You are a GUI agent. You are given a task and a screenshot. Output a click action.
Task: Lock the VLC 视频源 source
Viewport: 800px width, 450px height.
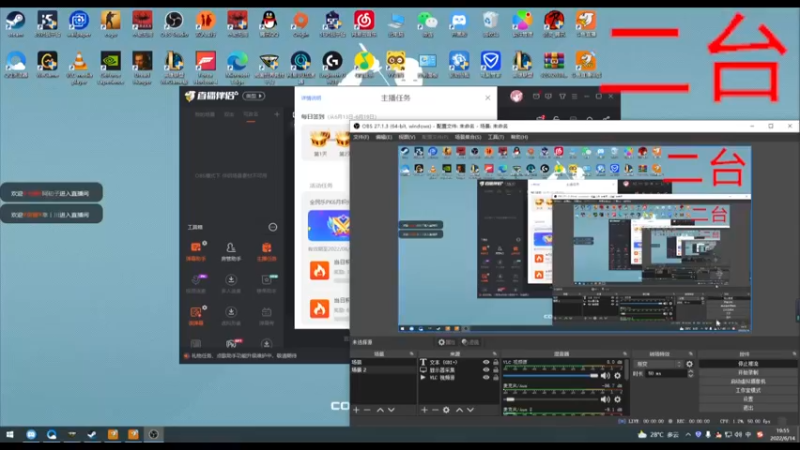(495, 378)
